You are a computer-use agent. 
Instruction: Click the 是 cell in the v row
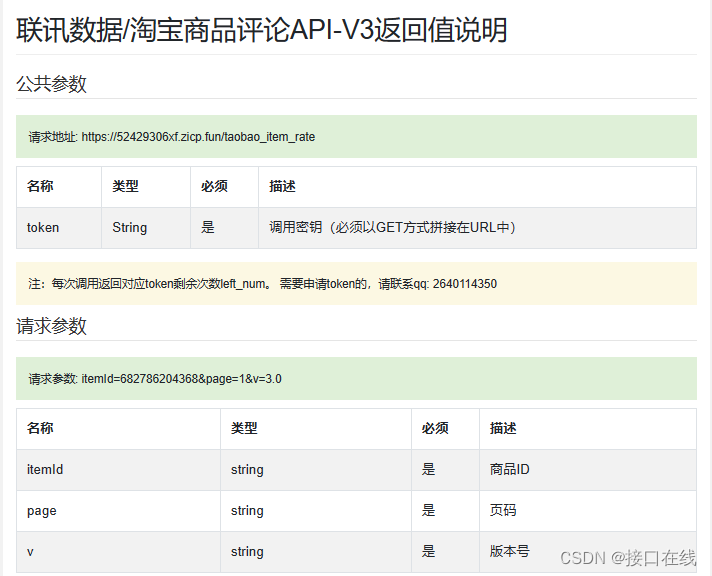(445, 551)
